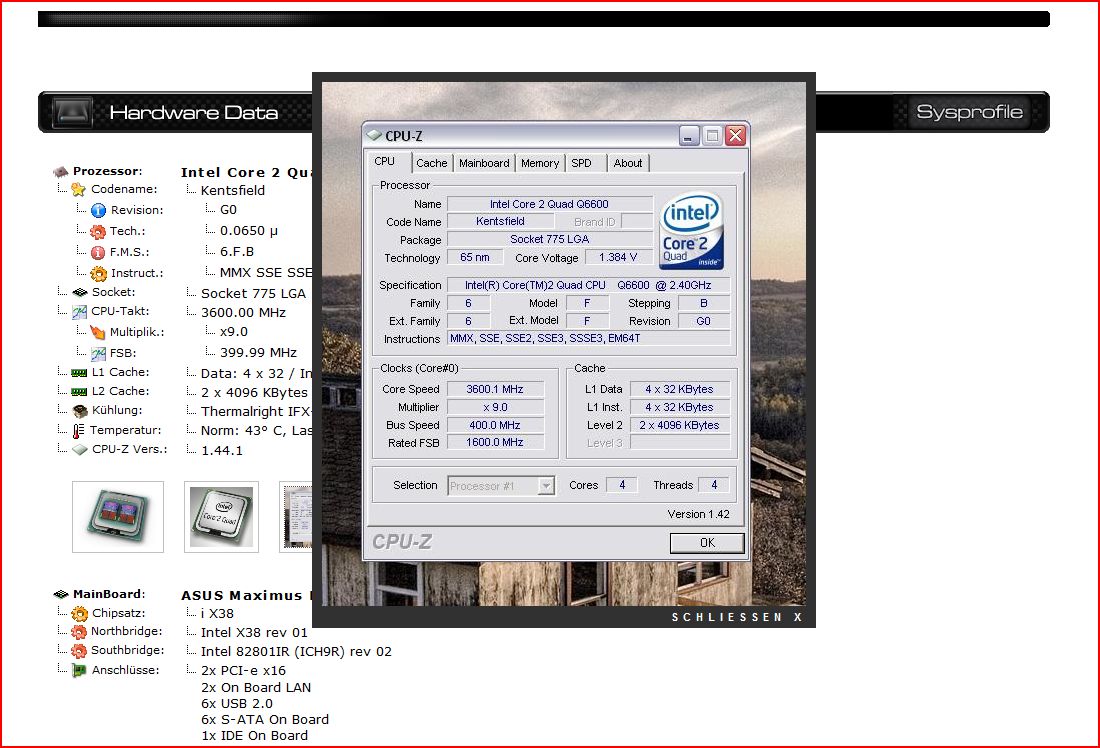Click the Hardware Data heading
The image size is (1100, 748).
(x=194, y=113)
